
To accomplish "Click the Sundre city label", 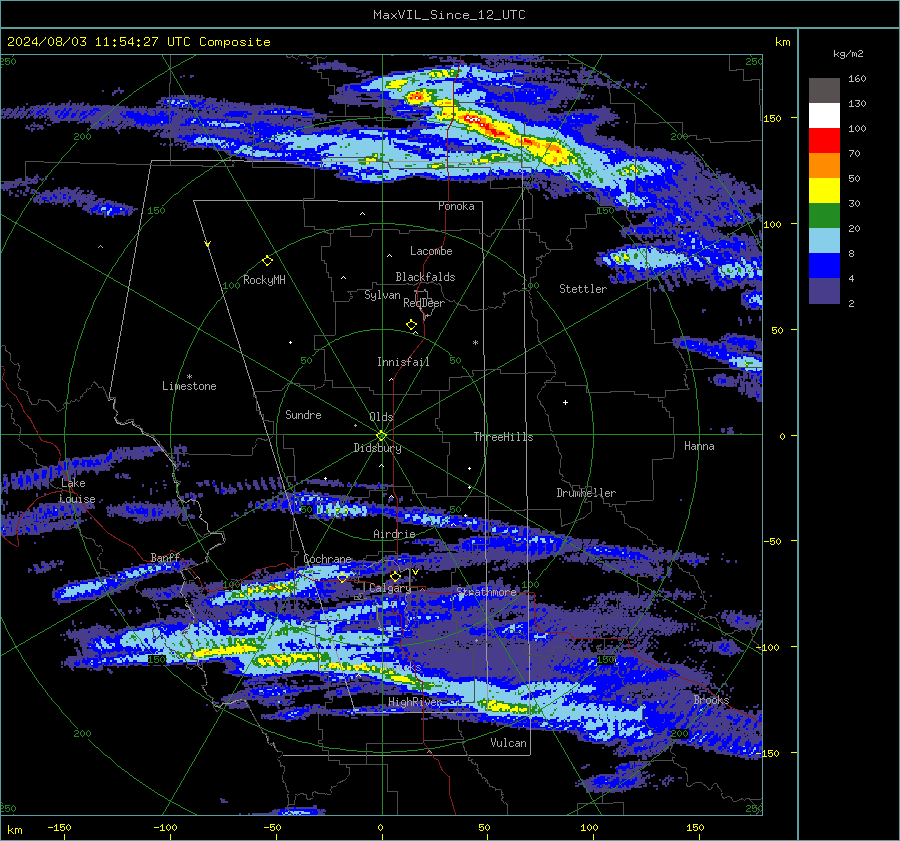I will point(304,415).
